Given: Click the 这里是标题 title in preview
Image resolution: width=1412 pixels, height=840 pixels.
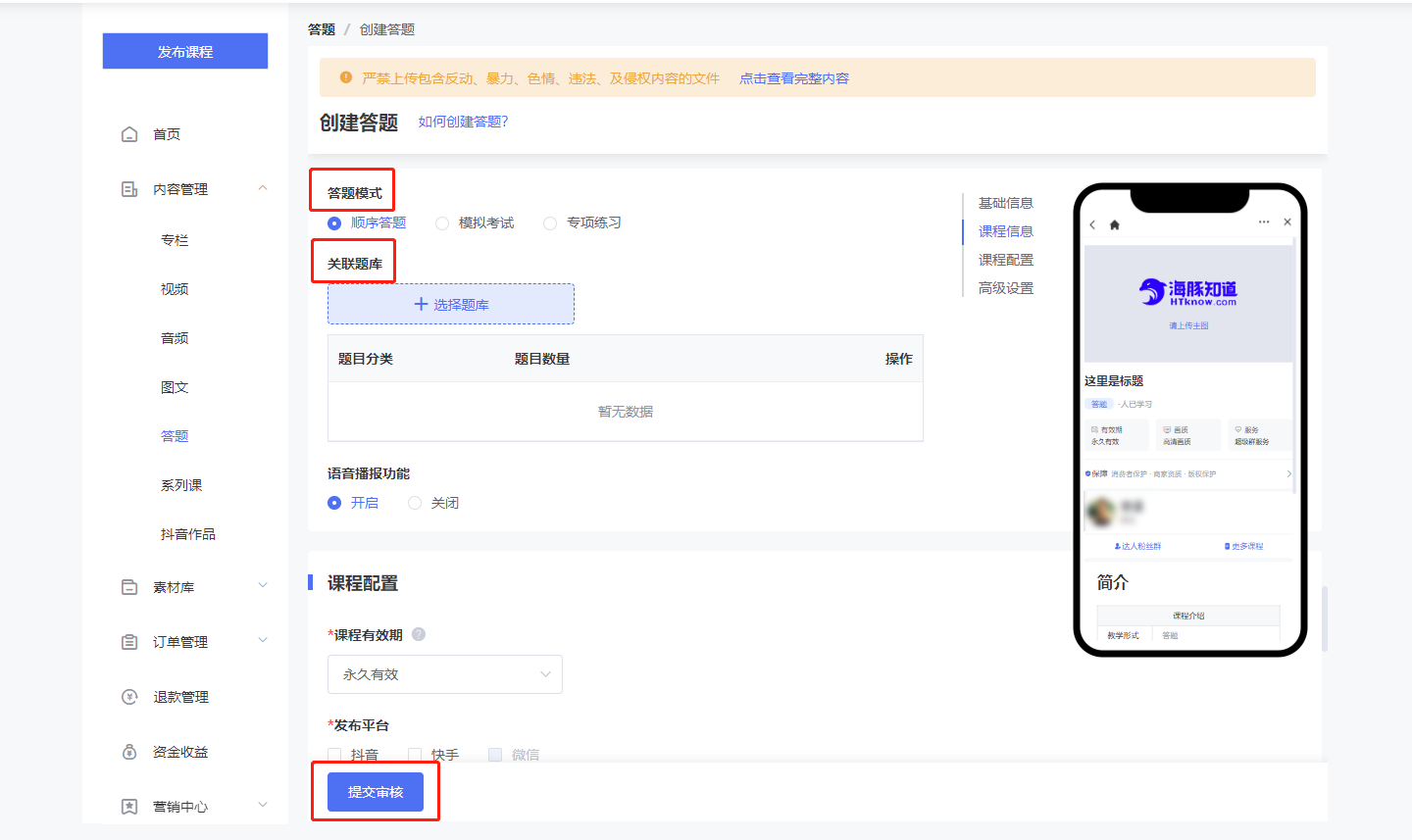Looking at the screenshot, I should point(1114,380).
